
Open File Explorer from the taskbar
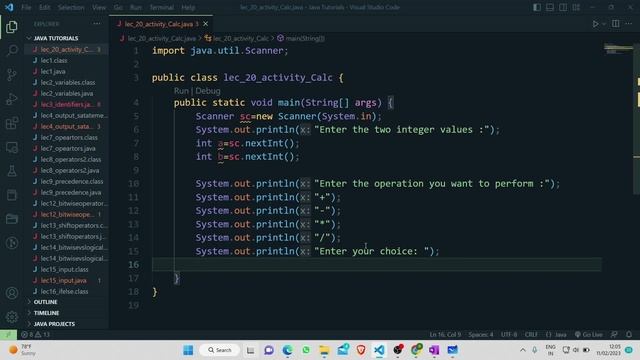click(x=324, y=350)
